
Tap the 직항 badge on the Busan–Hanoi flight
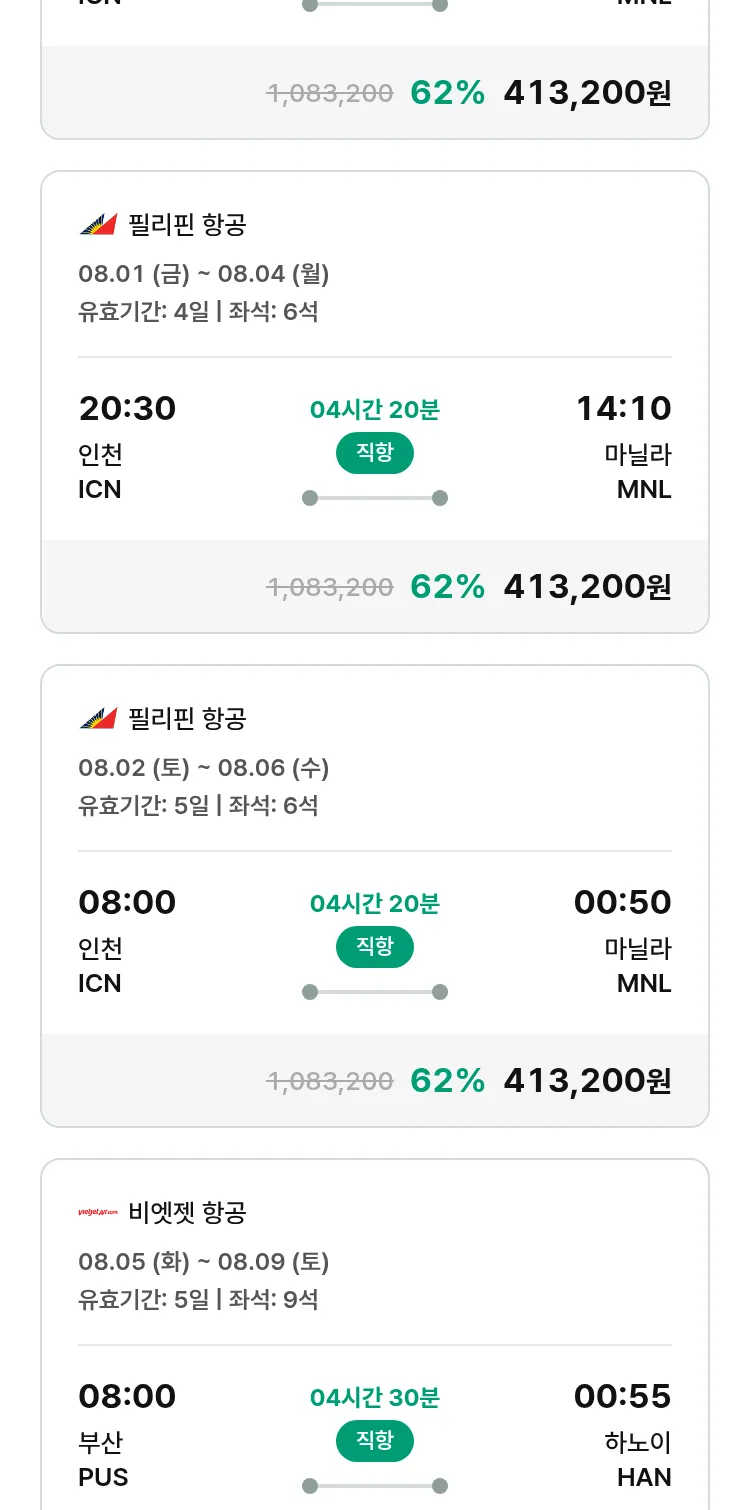(x=375, y=1441)
